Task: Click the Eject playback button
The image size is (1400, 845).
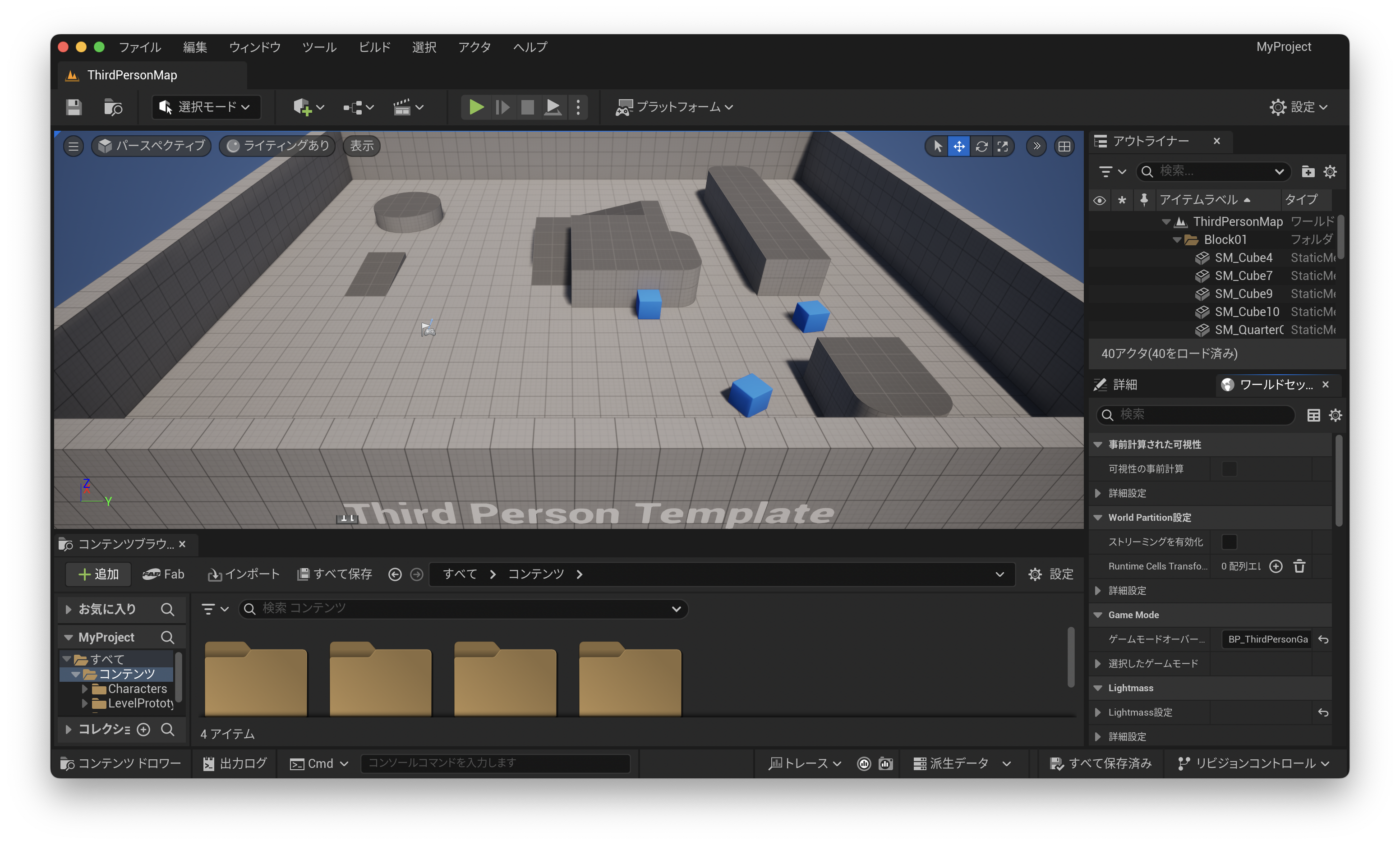Action: [x=553, y=107]
